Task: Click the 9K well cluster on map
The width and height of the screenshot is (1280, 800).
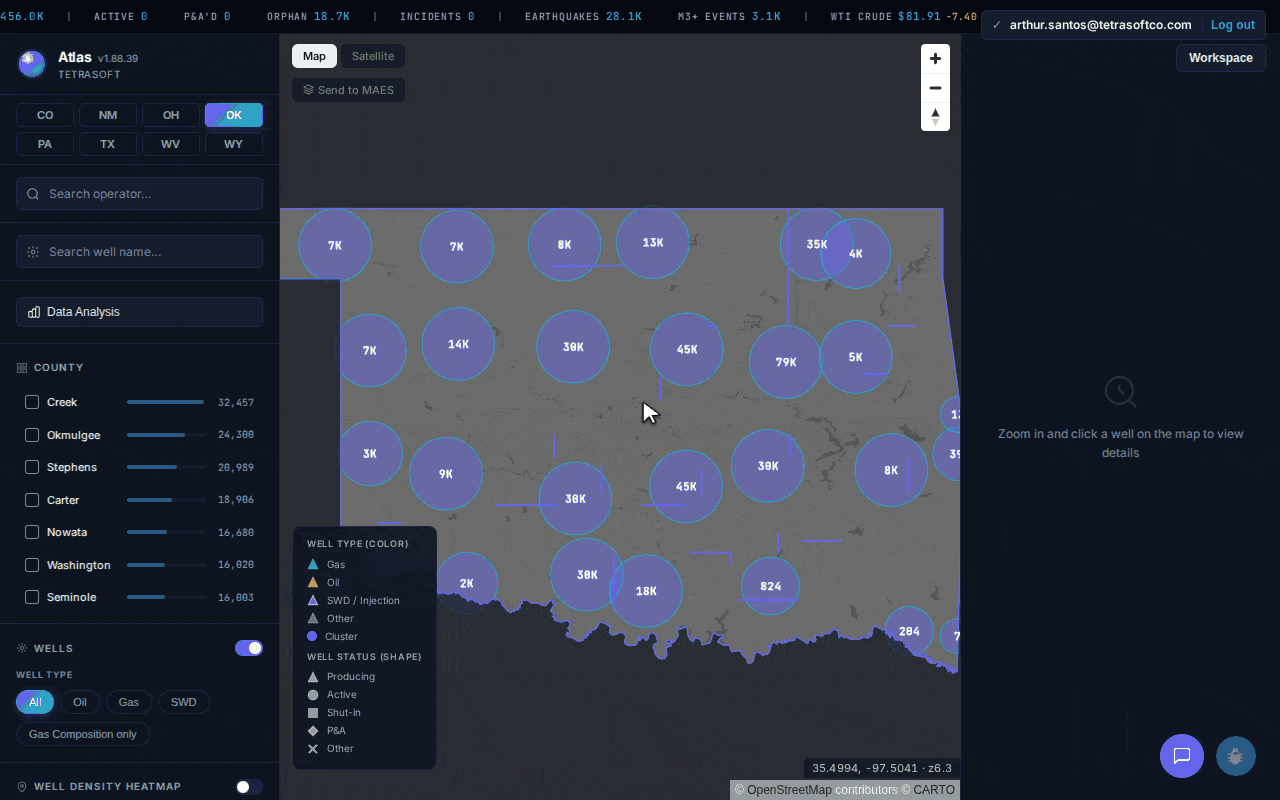Action: coord(446,474)
